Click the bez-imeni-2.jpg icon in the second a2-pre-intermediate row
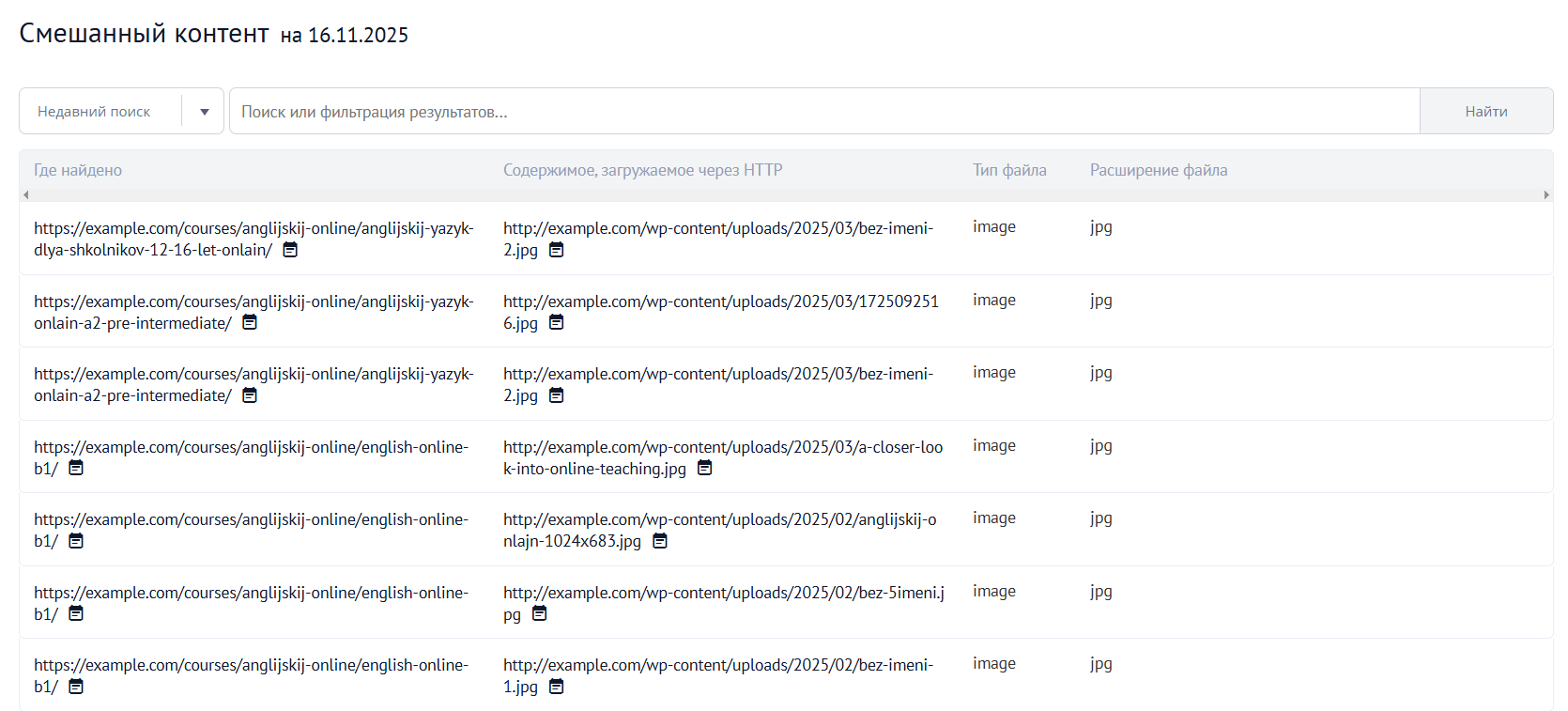 click(x=557, y=395)
